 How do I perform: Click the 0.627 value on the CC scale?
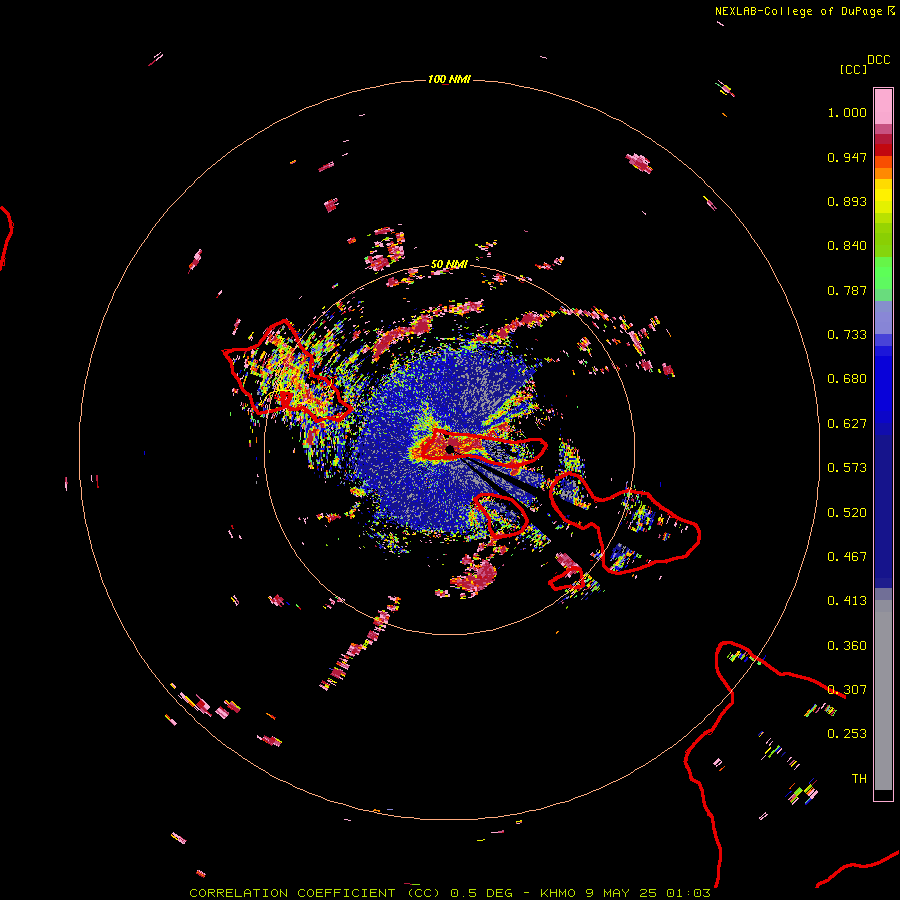847,424
